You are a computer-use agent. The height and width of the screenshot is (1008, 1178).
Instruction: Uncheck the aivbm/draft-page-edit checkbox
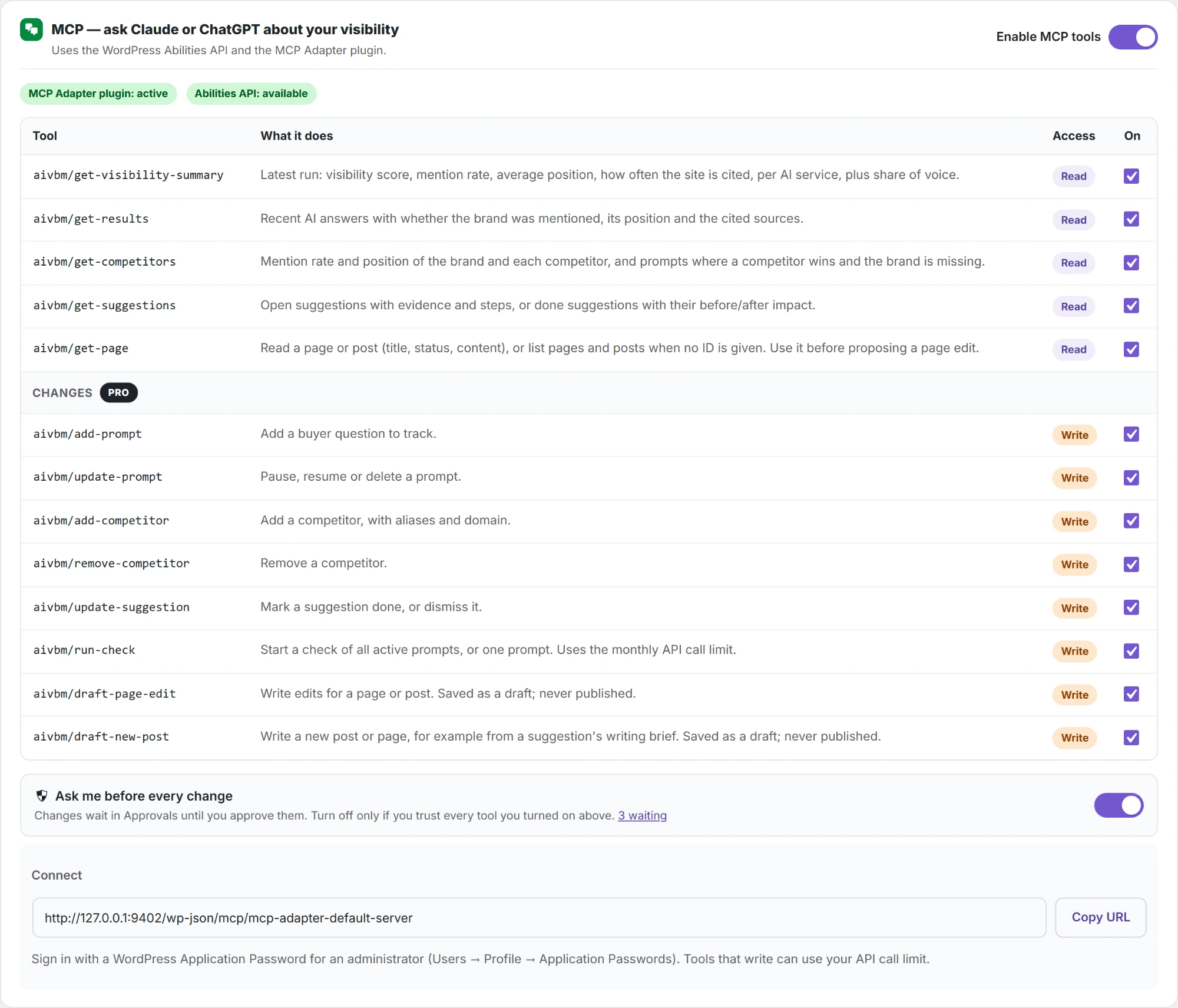pyautogui.click(x=1131, y=694)
